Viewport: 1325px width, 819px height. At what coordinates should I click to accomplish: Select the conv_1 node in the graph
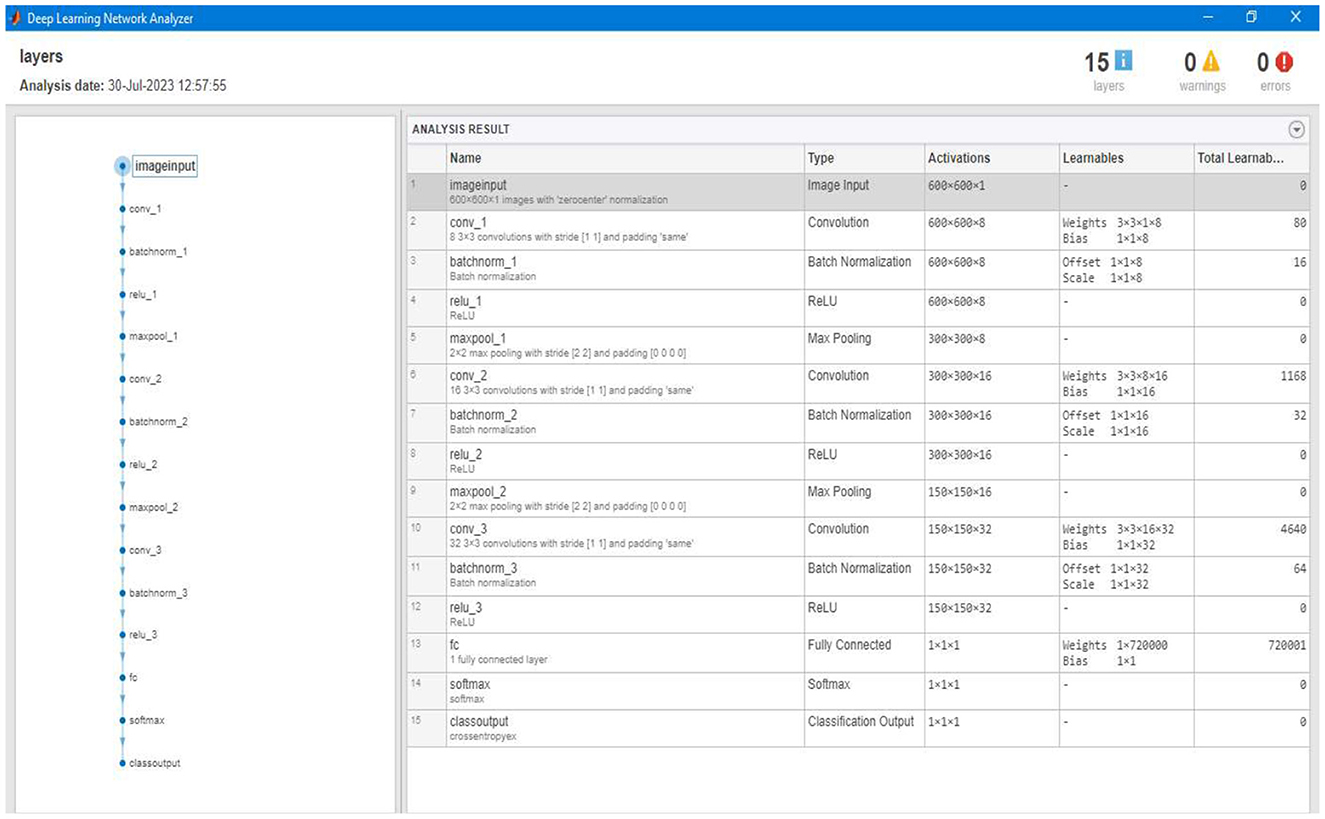[145, 209]
